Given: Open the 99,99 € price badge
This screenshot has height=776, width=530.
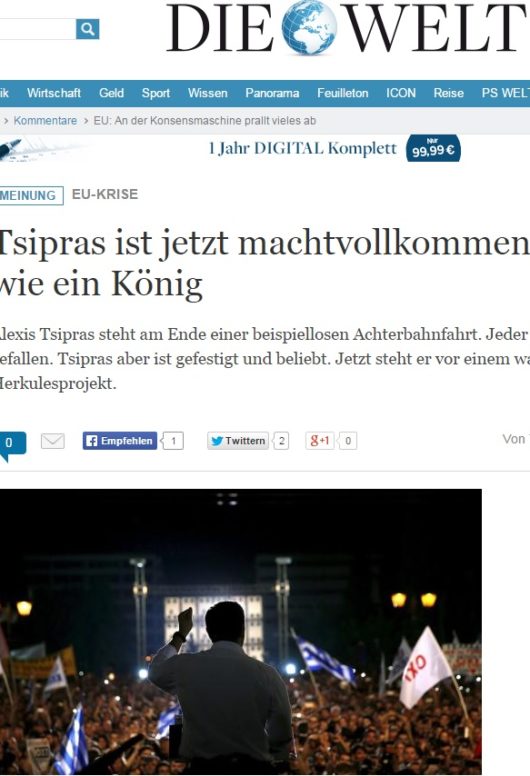Looking at the screenshot, I should pos(433,149).
